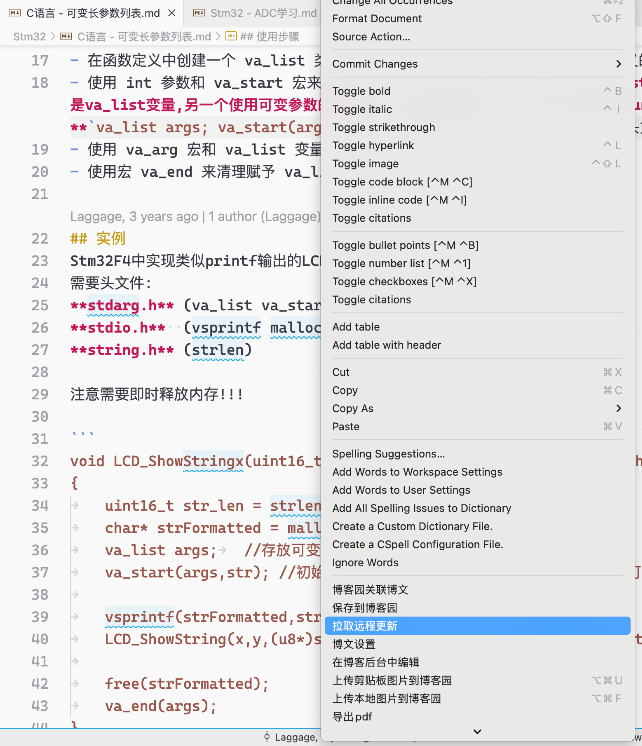Close the C语言 - 可变长参数列表.md tab

(x=172, y=13)
